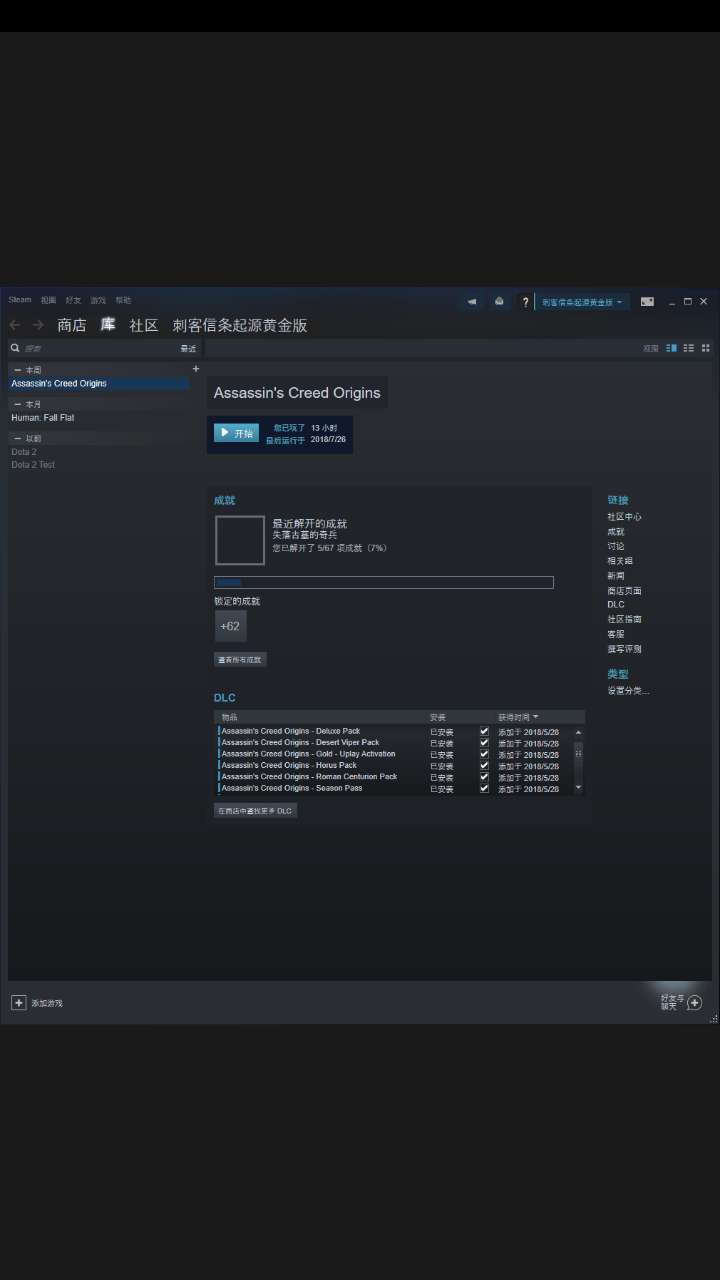The image size is (720, 1280).
Task: Collapse the 本周 library group
Action: pos(17,370)
